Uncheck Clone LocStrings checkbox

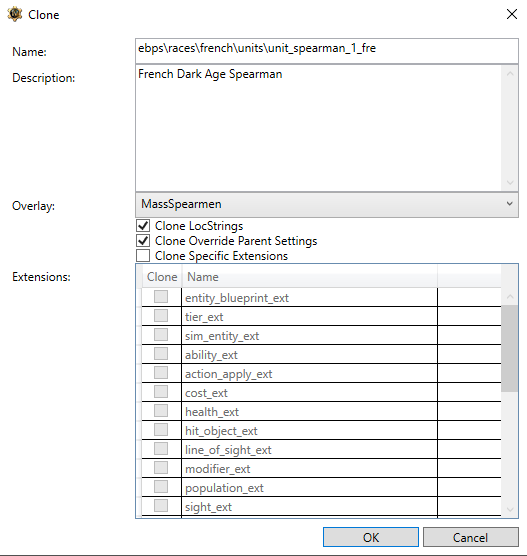click(143, 226)
